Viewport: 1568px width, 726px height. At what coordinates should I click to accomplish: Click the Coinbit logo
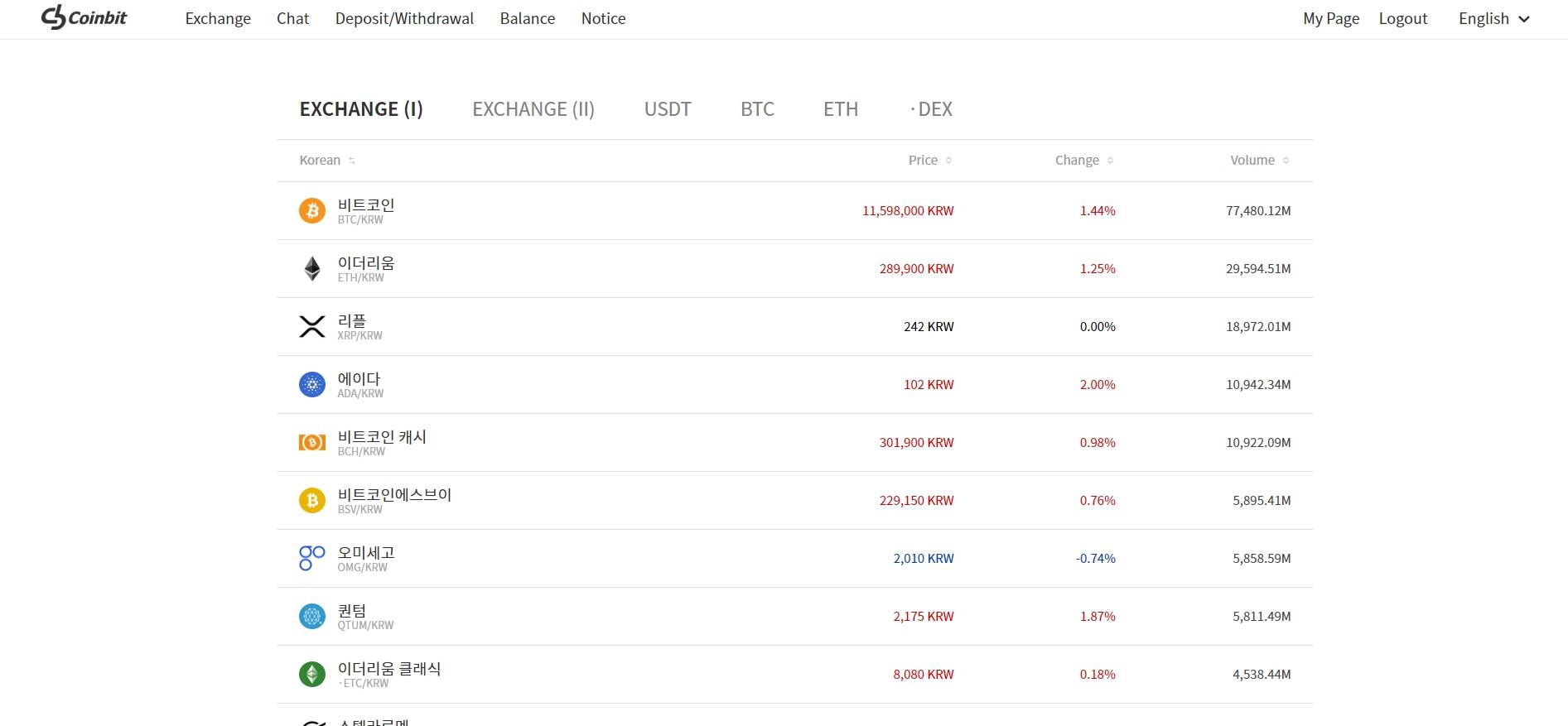click(84, 17)
